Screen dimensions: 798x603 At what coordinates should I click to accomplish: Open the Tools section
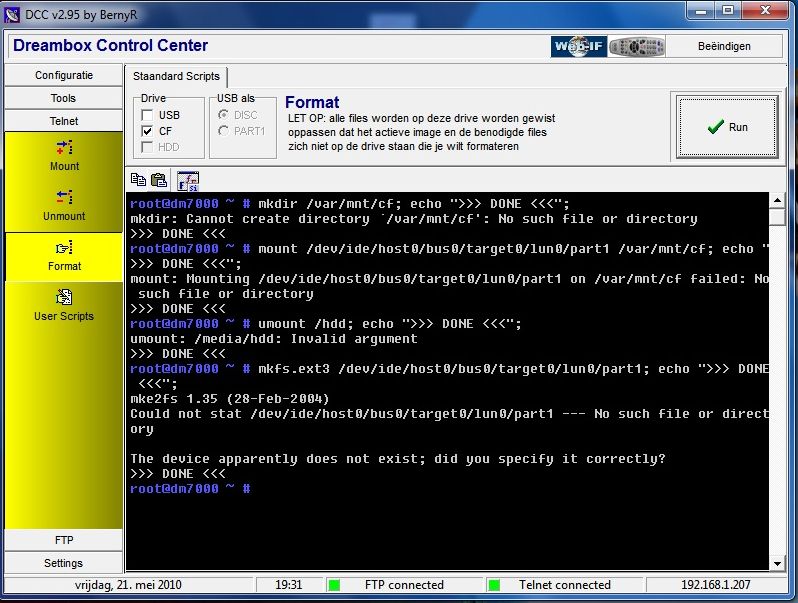(x=64, y=98)
